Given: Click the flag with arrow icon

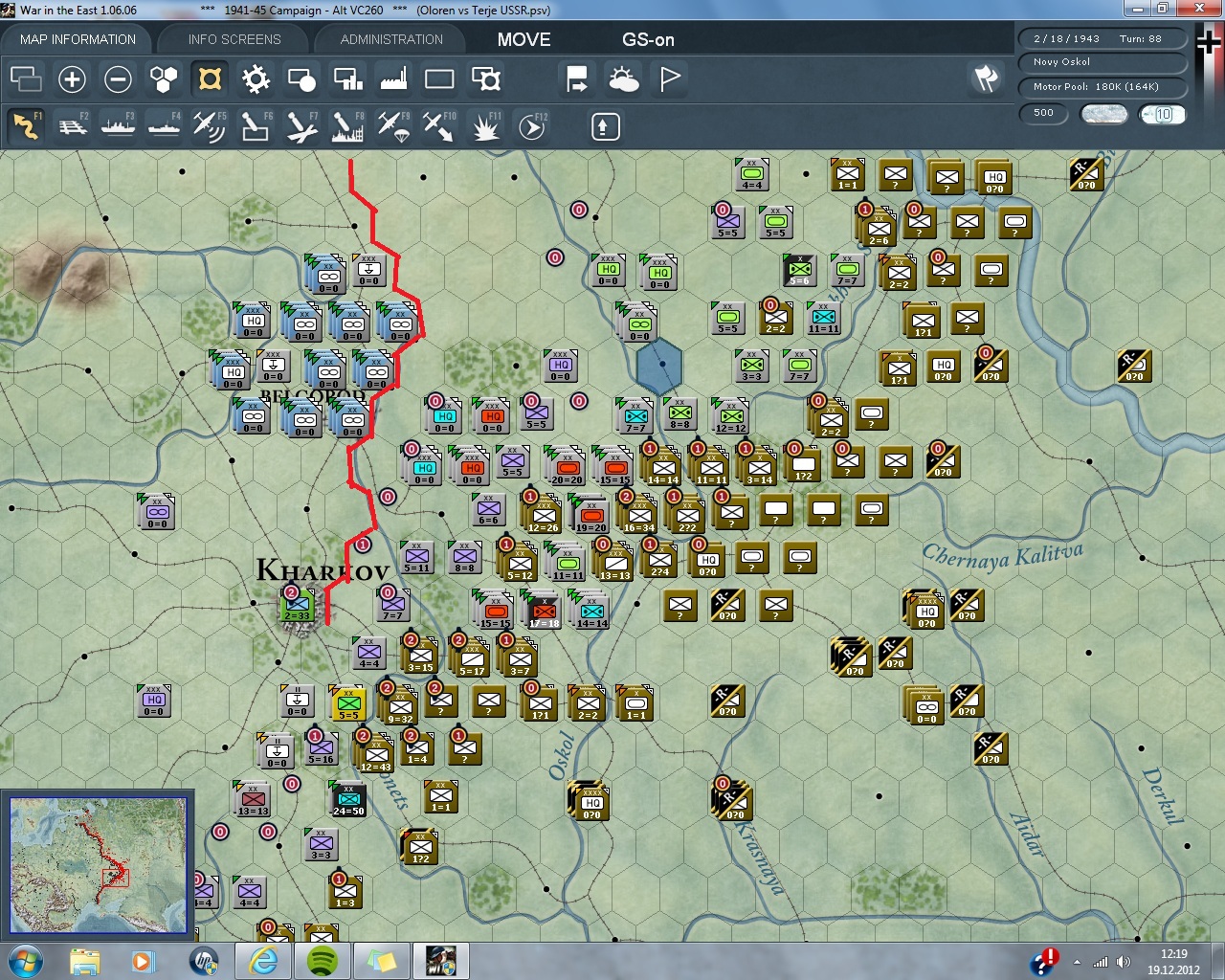Looking at the screenshot, I should [577, 78].
